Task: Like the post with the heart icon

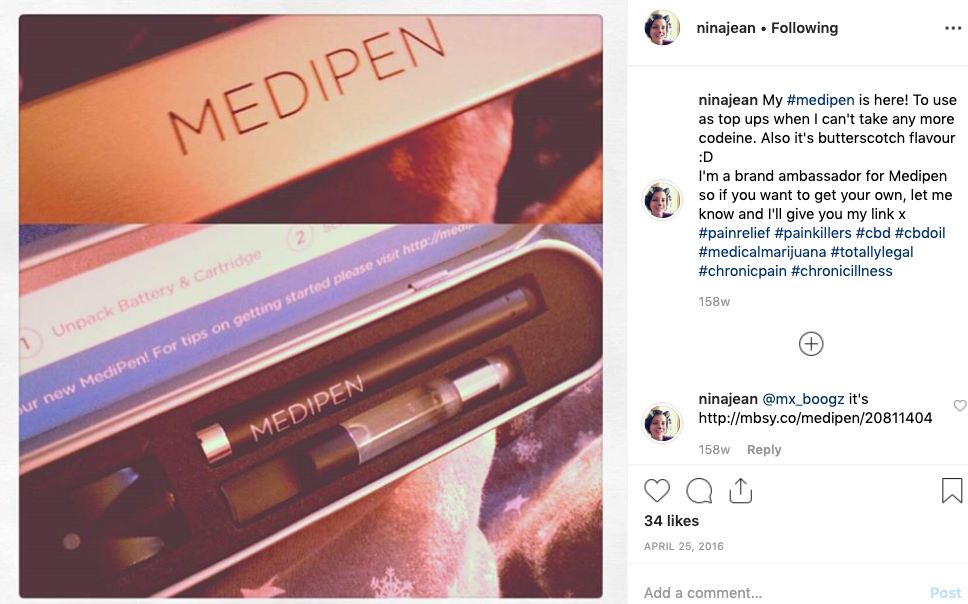Action: click(x=657, y=491)
